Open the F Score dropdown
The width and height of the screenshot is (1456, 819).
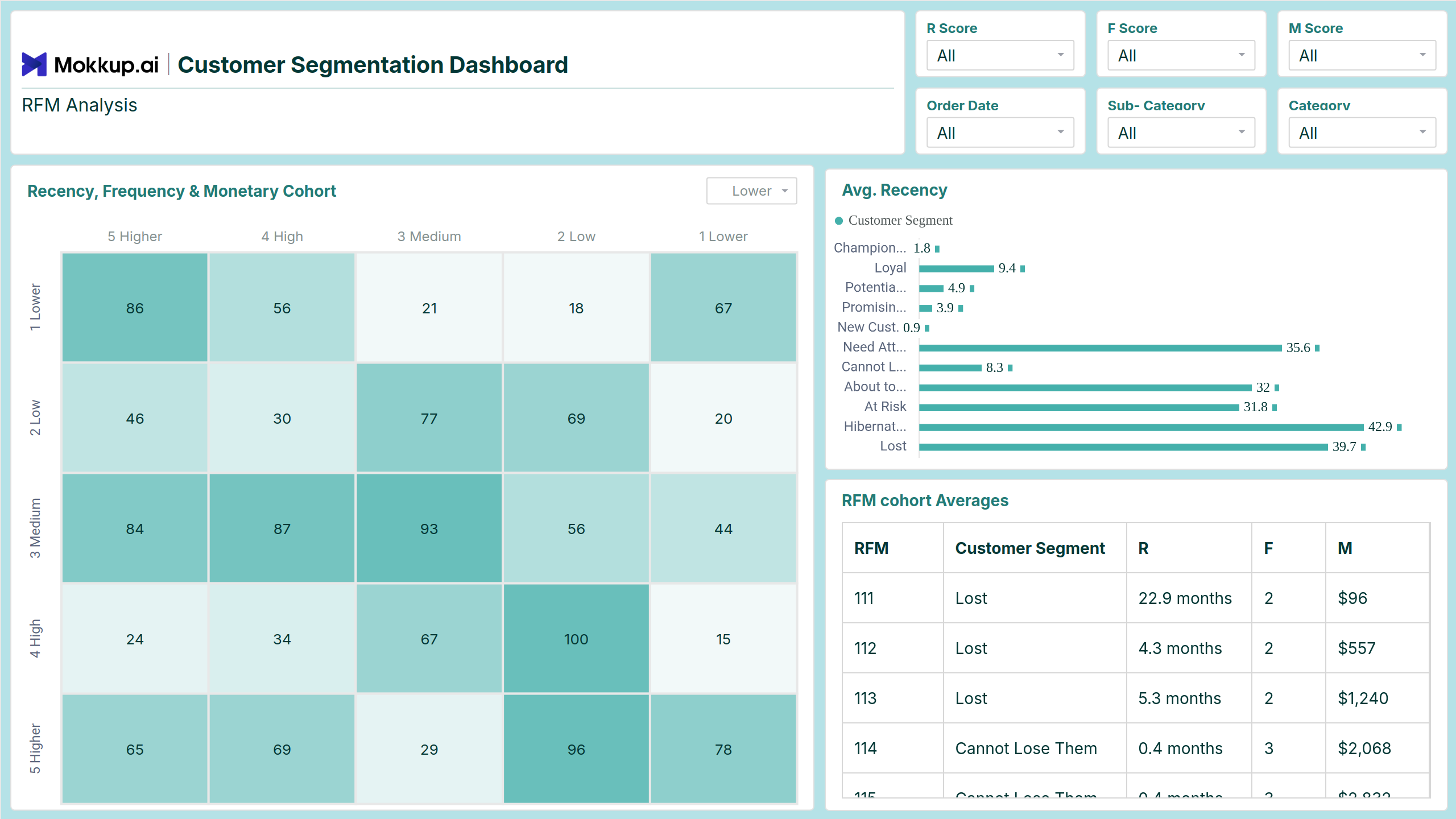[x=1181, y=56]
